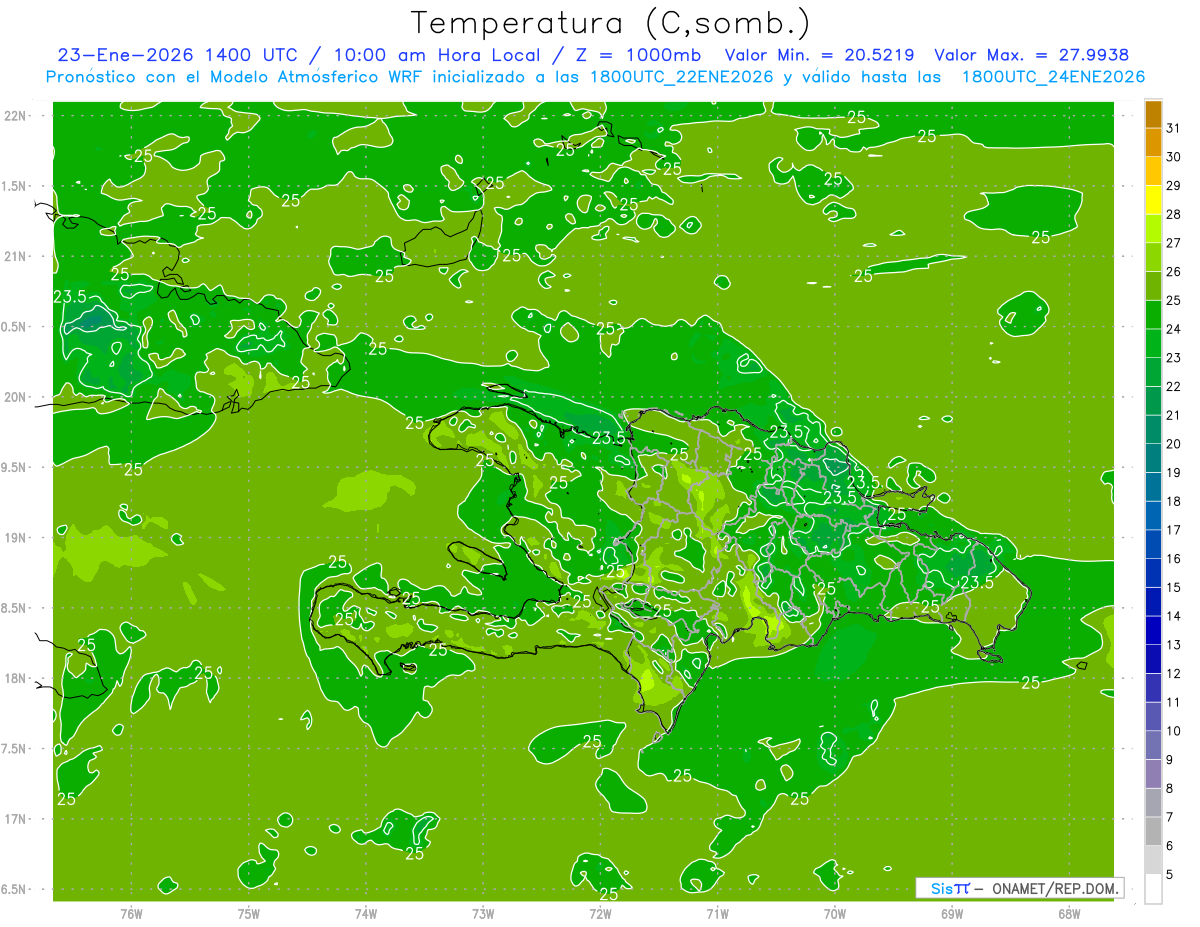Screen dimensions: 1200x927
Task: Click the "71W" longitude axis label
Action: pyautogui.click(x=717, y=913)
